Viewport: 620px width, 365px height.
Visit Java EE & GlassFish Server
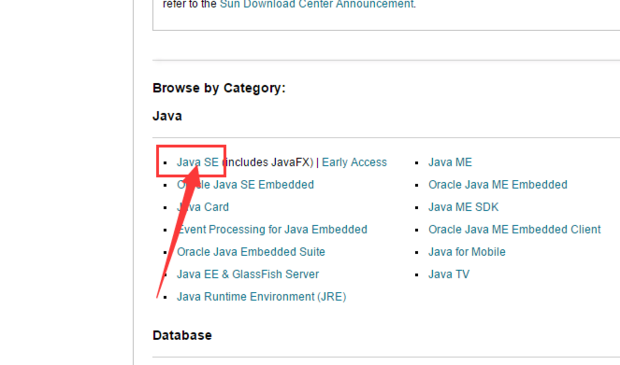(248, 274)
